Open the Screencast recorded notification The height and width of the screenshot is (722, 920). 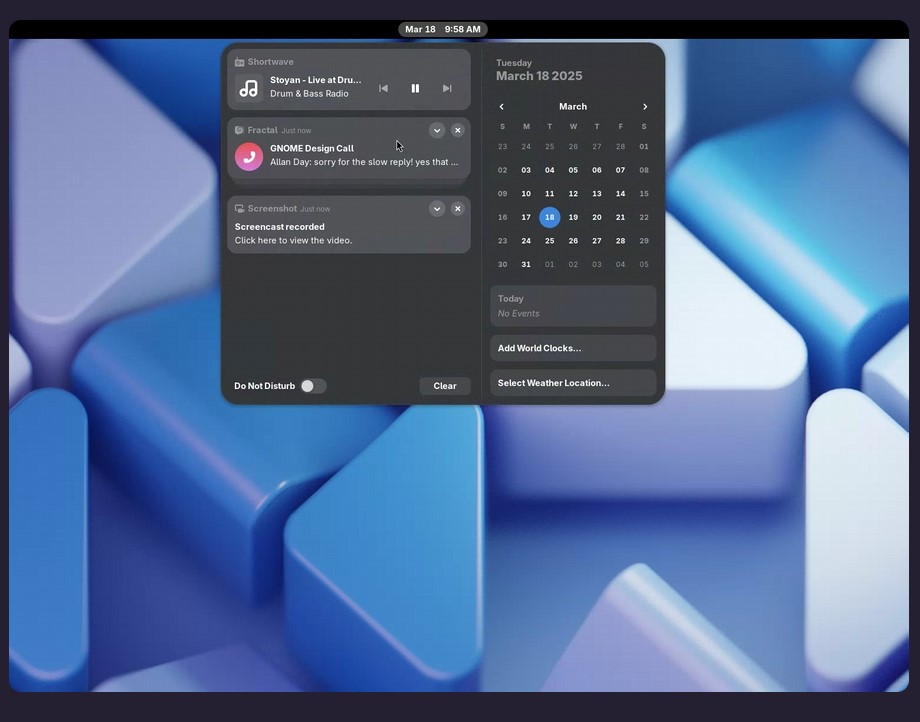tap(330, 234)
